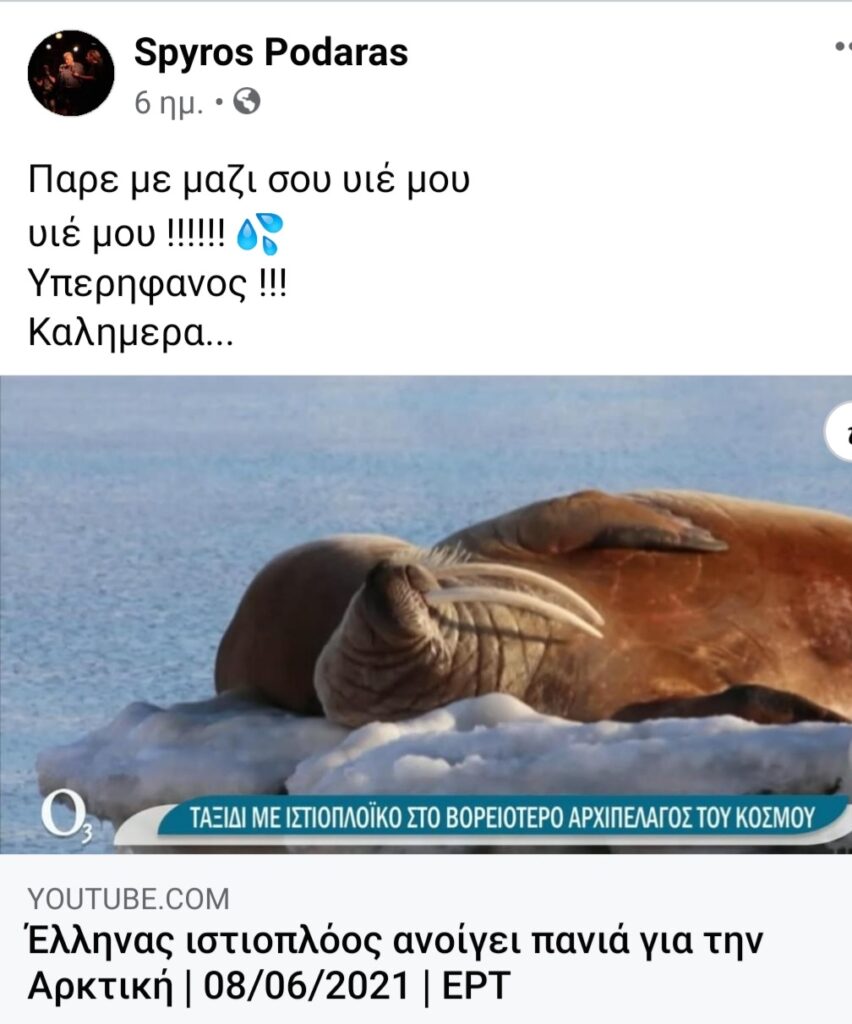Open the YOUTUBE.COM source link

pos(129,899)
